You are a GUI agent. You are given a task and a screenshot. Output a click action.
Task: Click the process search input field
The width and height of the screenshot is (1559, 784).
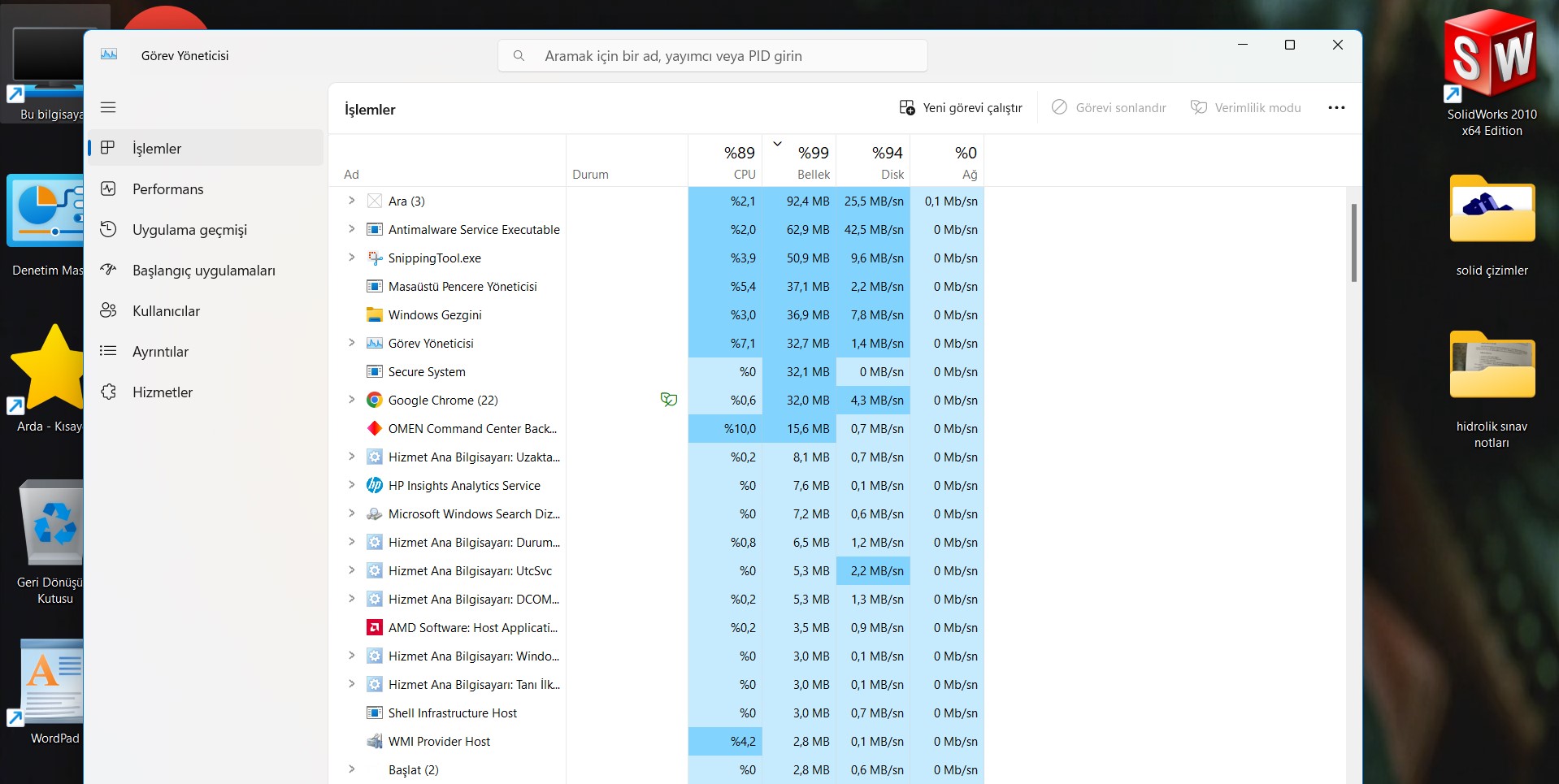click(712, 56)
